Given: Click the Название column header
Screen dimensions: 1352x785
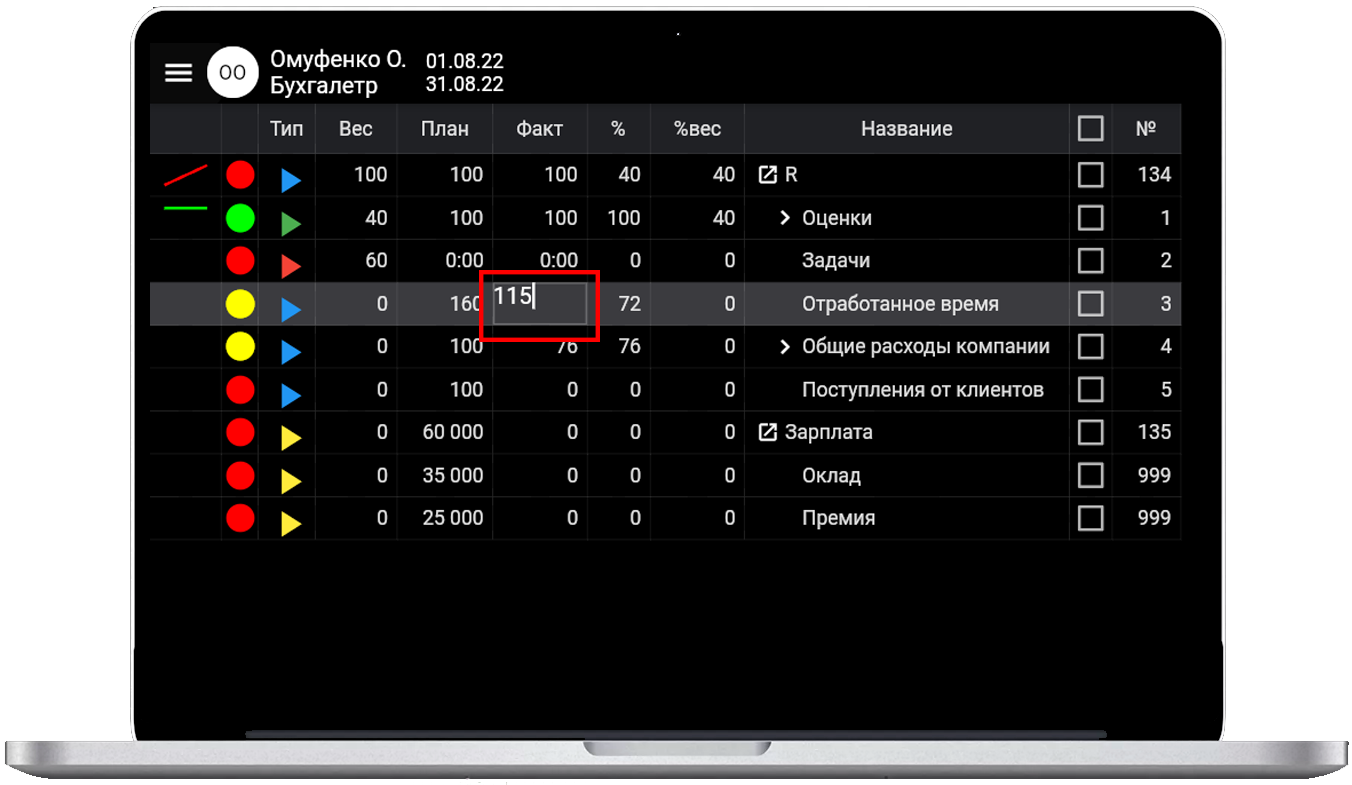Looking at the screenshot, I should click(906, 129).
